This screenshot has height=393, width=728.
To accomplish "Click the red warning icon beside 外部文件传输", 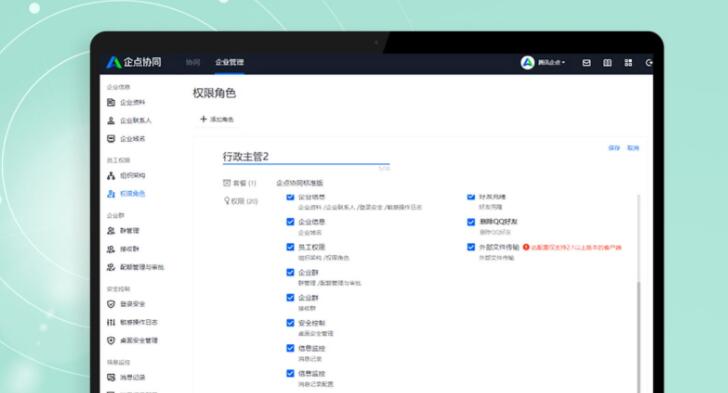I will coord(526,247).
